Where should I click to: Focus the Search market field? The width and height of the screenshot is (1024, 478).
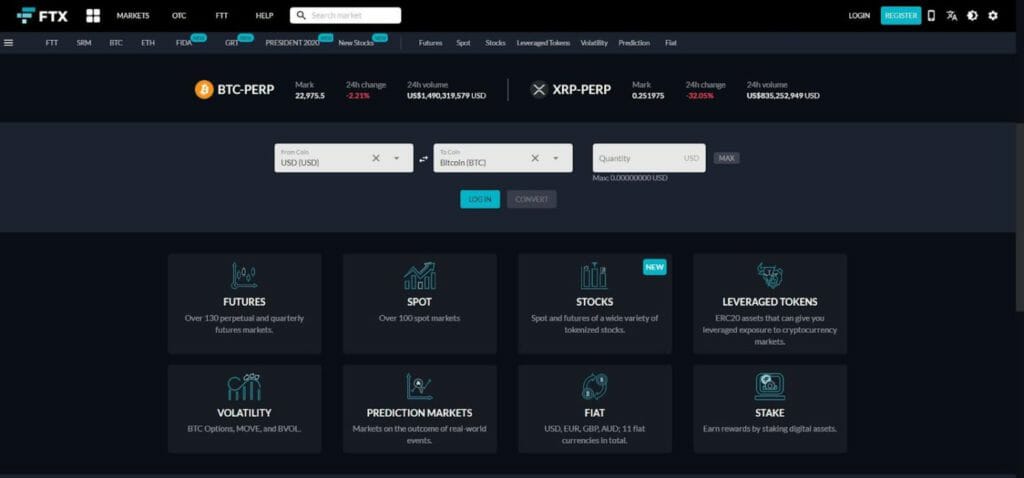click(x=345, y=16)
